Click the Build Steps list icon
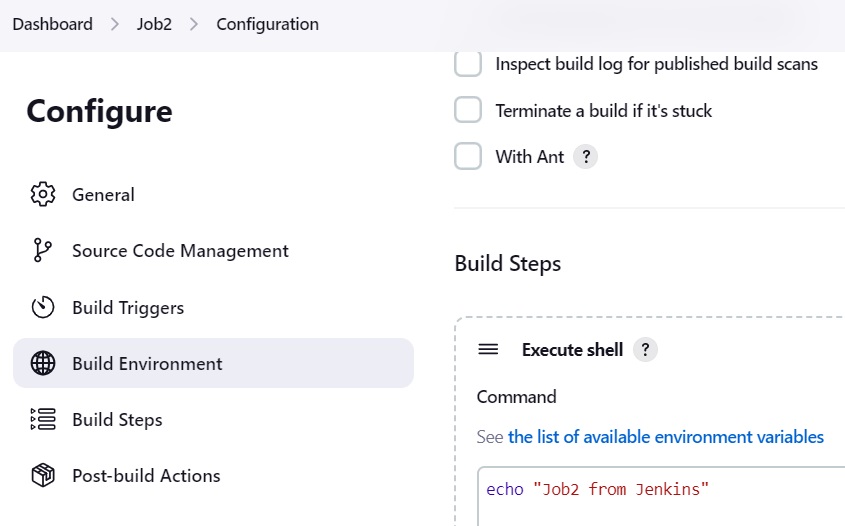 (43, 419)
